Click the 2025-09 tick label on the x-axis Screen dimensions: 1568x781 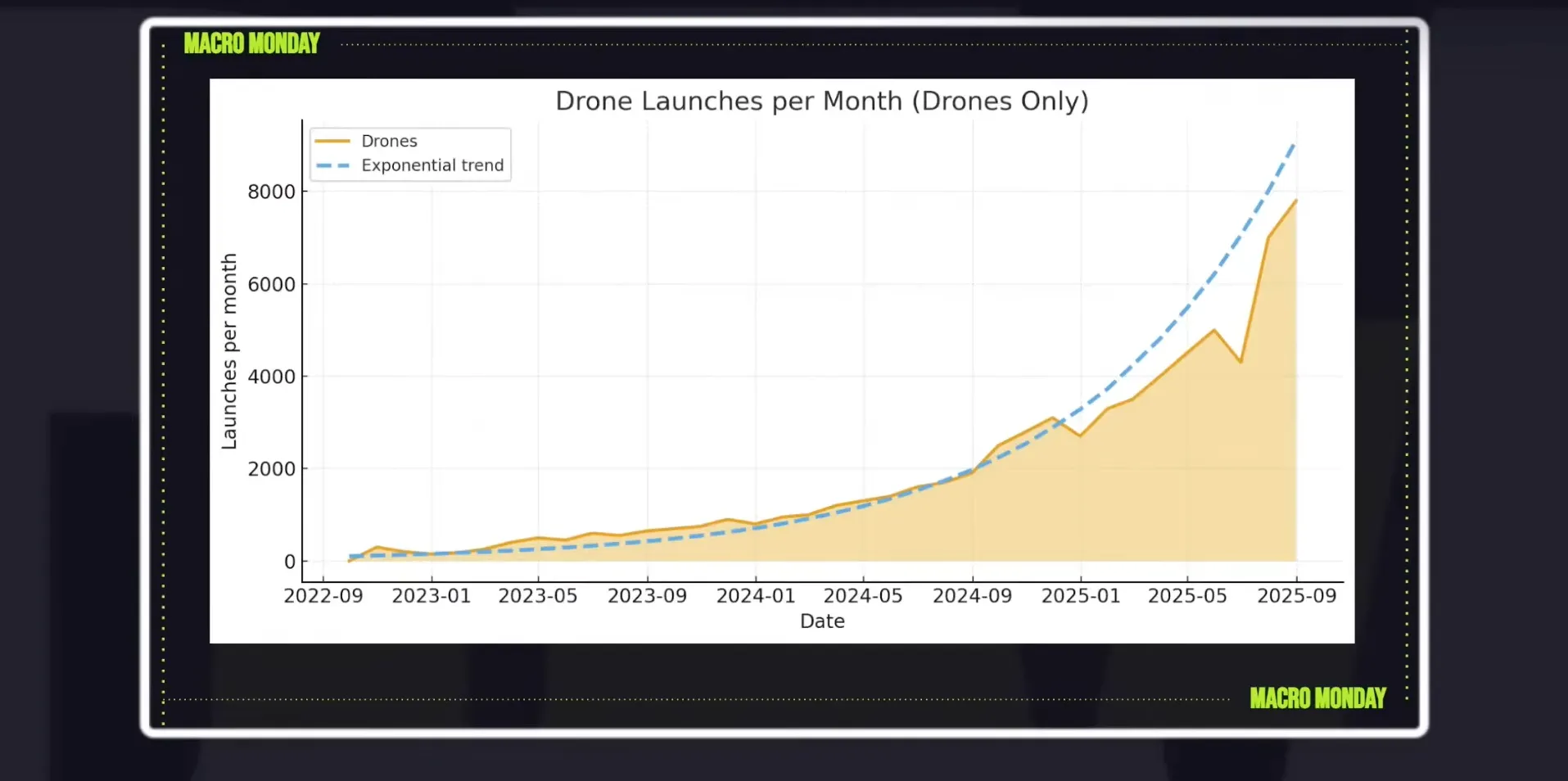tap(1298, 596)
